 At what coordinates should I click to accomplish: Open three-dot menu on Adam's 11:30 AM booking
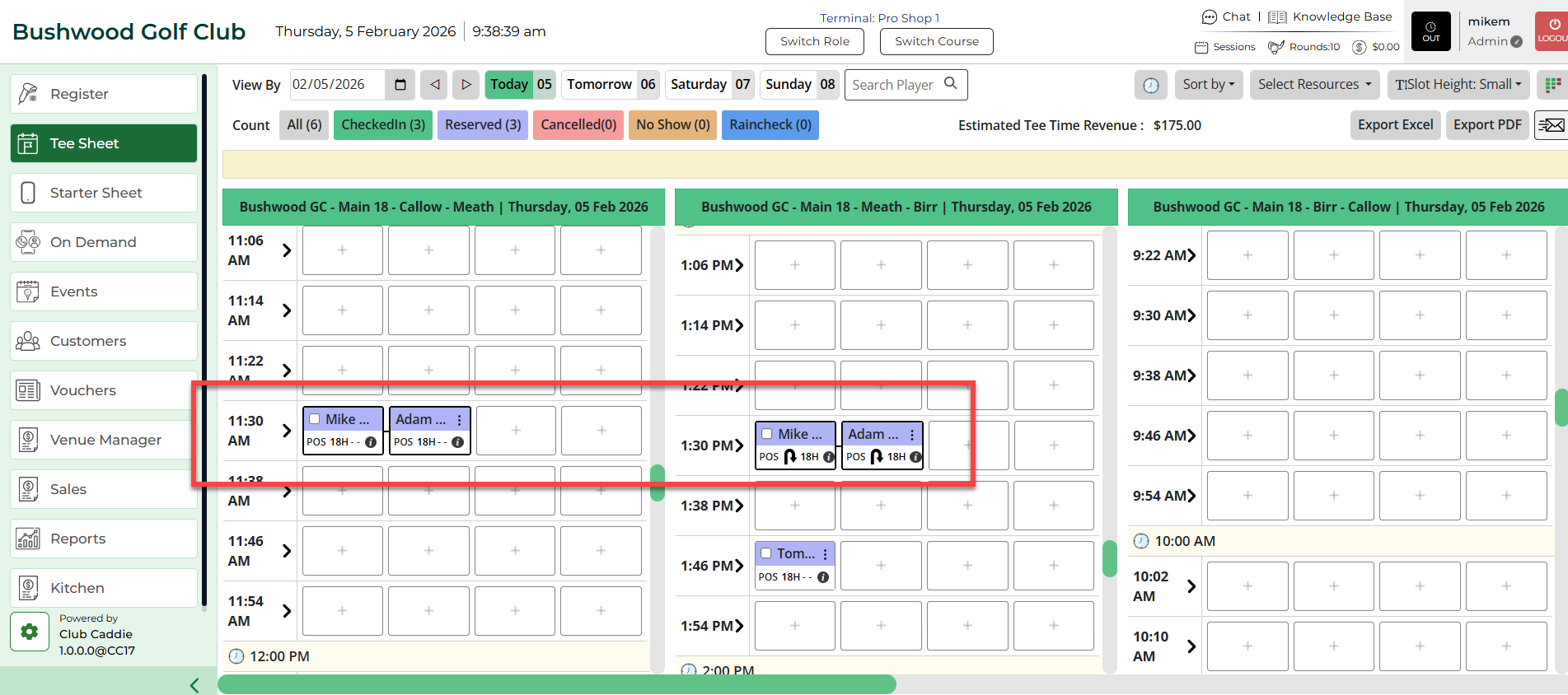[459, 420]
